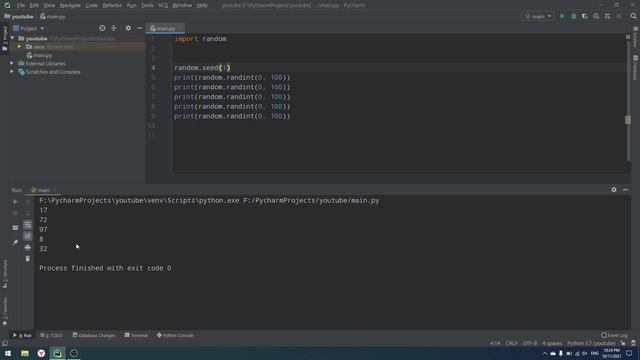Click the editor vertical scrollbar marker
The height and width of the screenshot is (360, 640).
coord(628,120)
